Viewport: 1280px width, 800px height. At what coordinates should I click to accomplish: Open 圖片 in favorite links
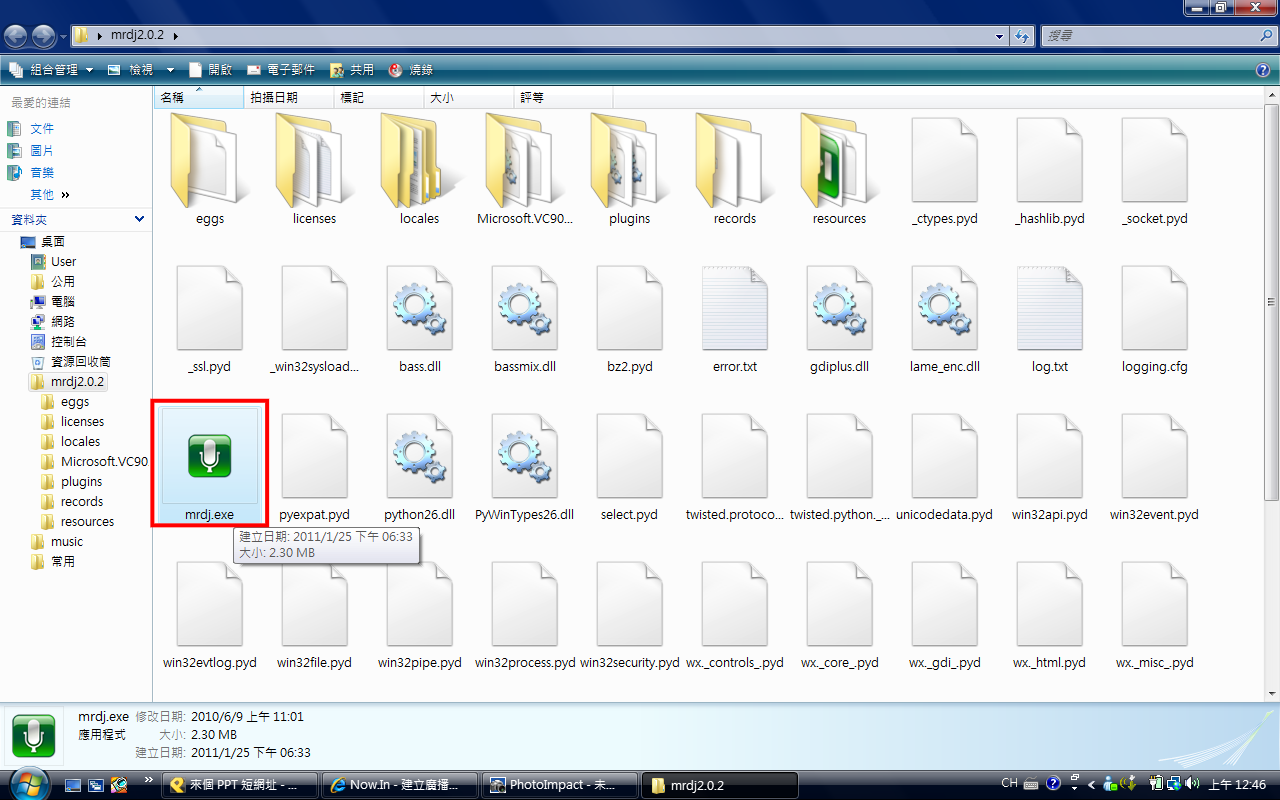[x=42, y=151]
